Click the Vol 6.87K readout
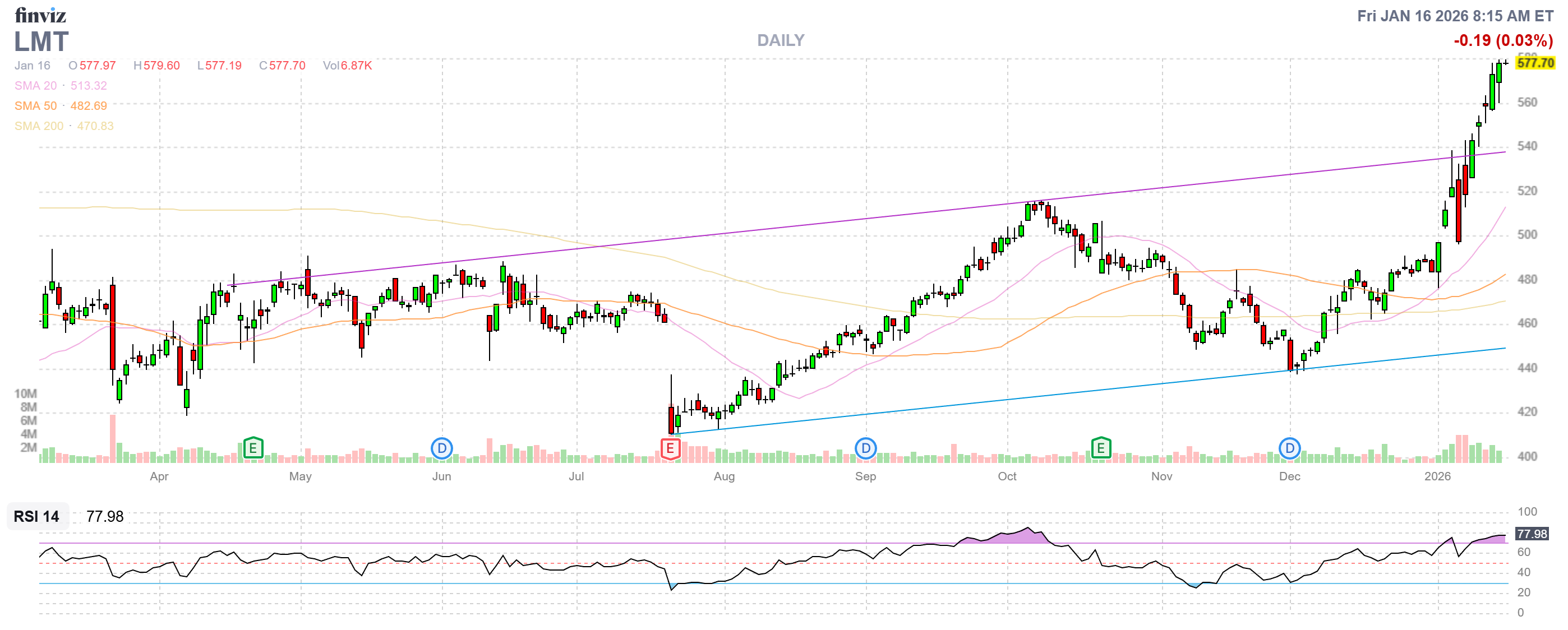 [x=347, y=66]
